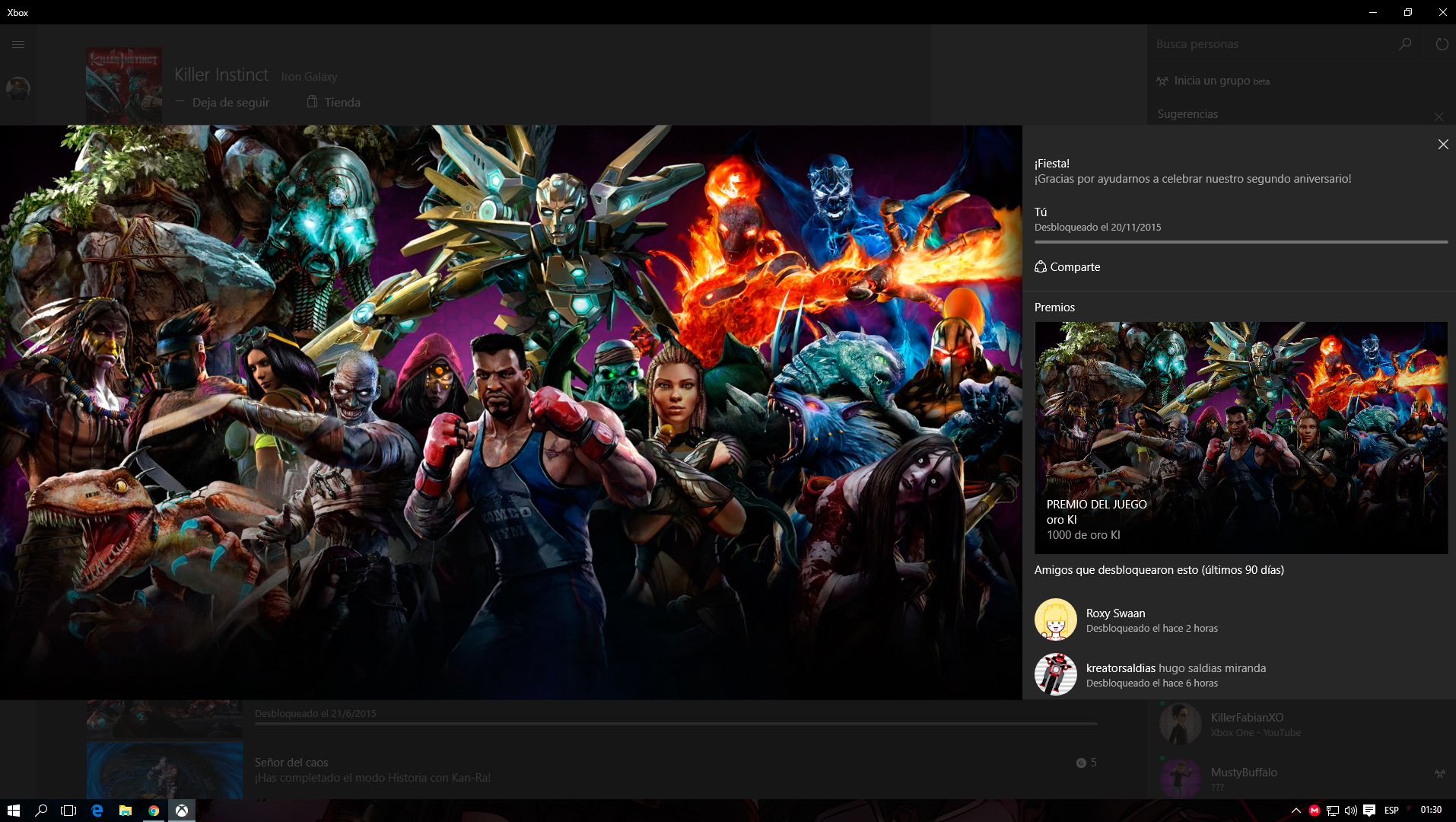The width and height of the screenshot is (1456, 822).
Task: Open your profile avatar in sidebar
Action: [18, 88]
